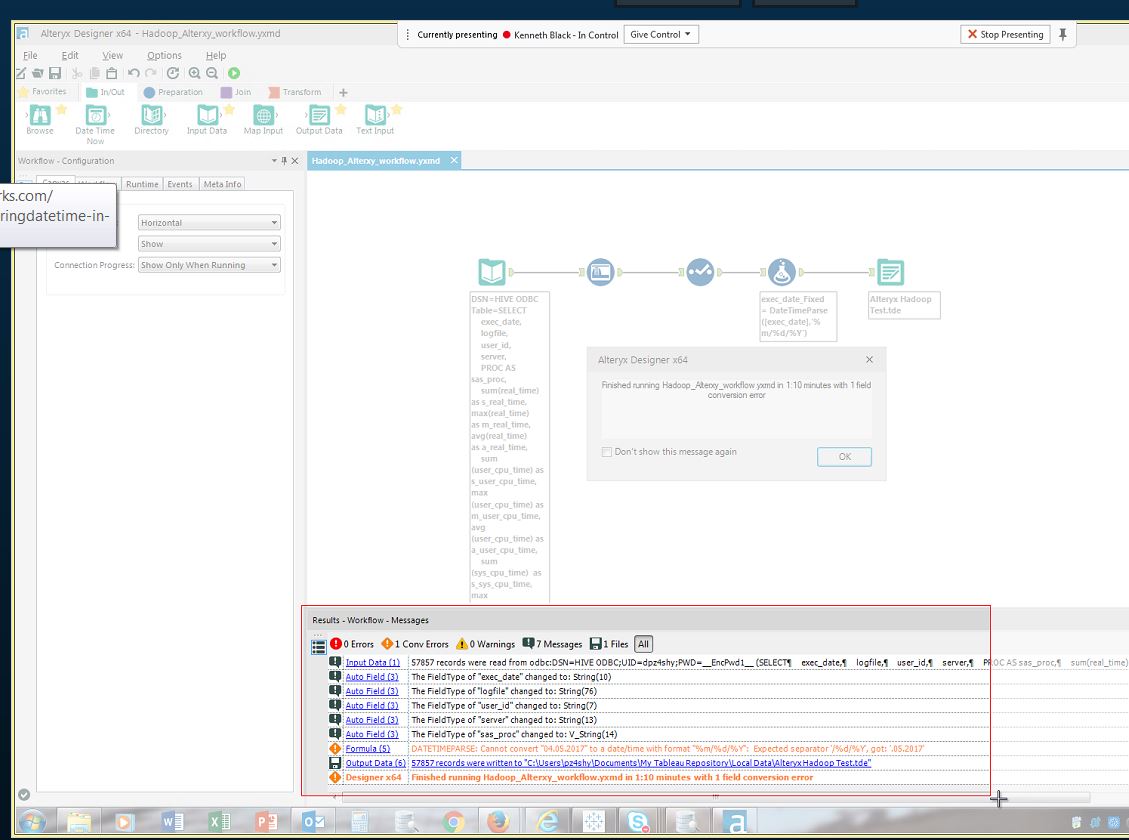Filter results to 1 Conv Errors
The height and width of the screenshot is (840, 1129).
pyautogui.click(x=415, y=644)
